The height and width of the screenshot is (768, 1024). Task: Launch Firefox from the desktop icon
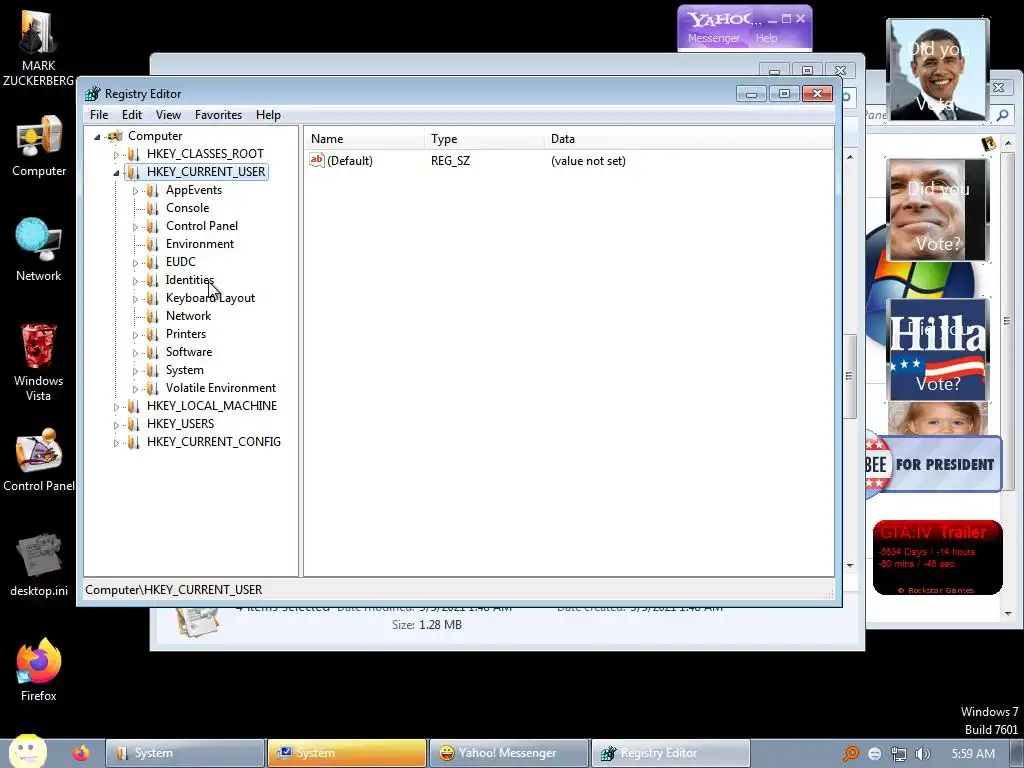tap(39, 661)
